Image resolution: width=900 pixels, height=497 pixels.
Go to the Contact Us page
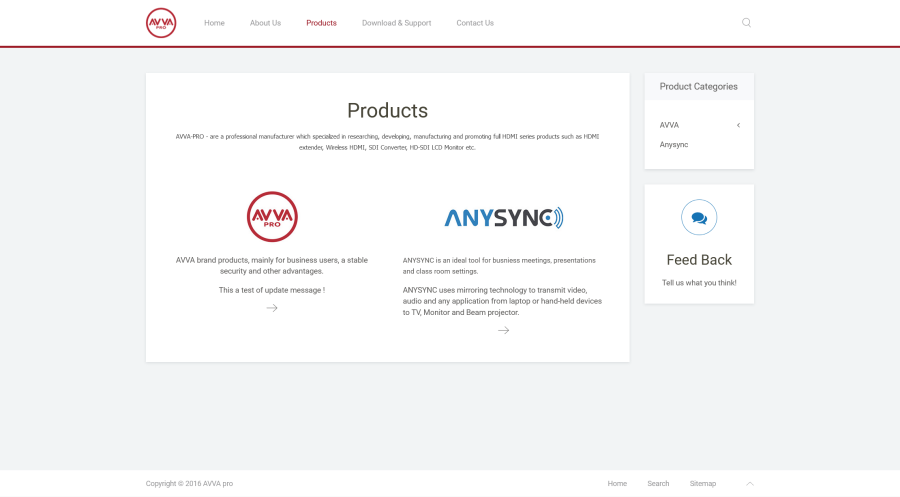coord(475,23)
